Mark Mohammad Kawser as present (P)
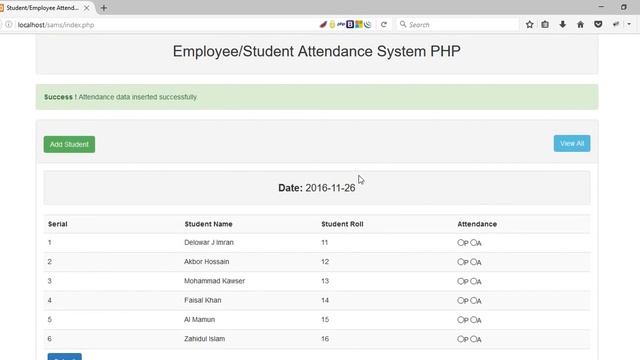 click(460, 281)
